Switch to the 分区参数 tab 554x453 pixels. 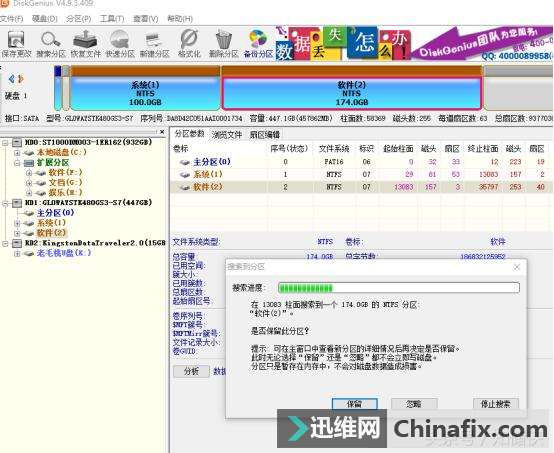[189, 134]
